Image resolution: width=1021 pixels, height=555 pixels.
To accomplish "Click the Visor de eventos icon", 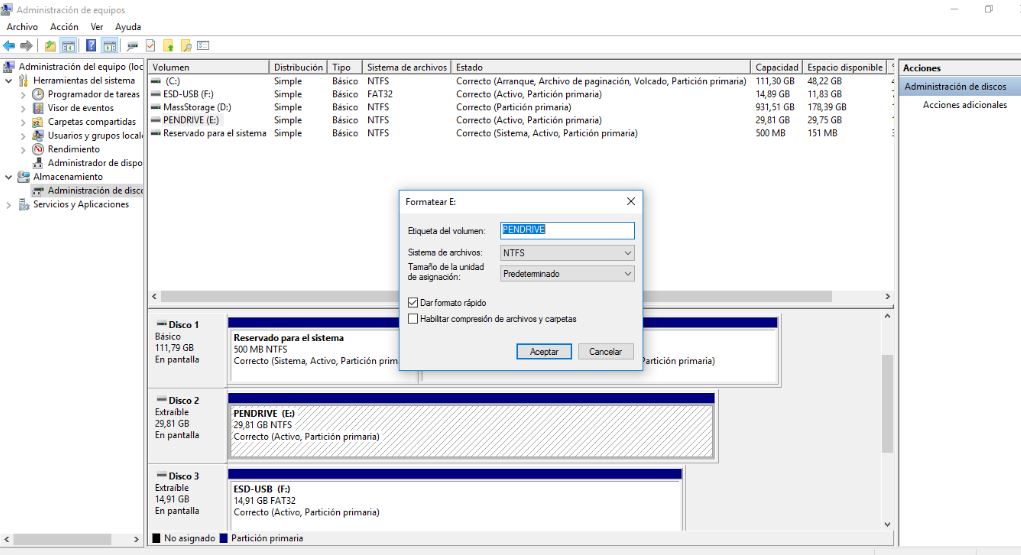I will click(x=38, y=108).
